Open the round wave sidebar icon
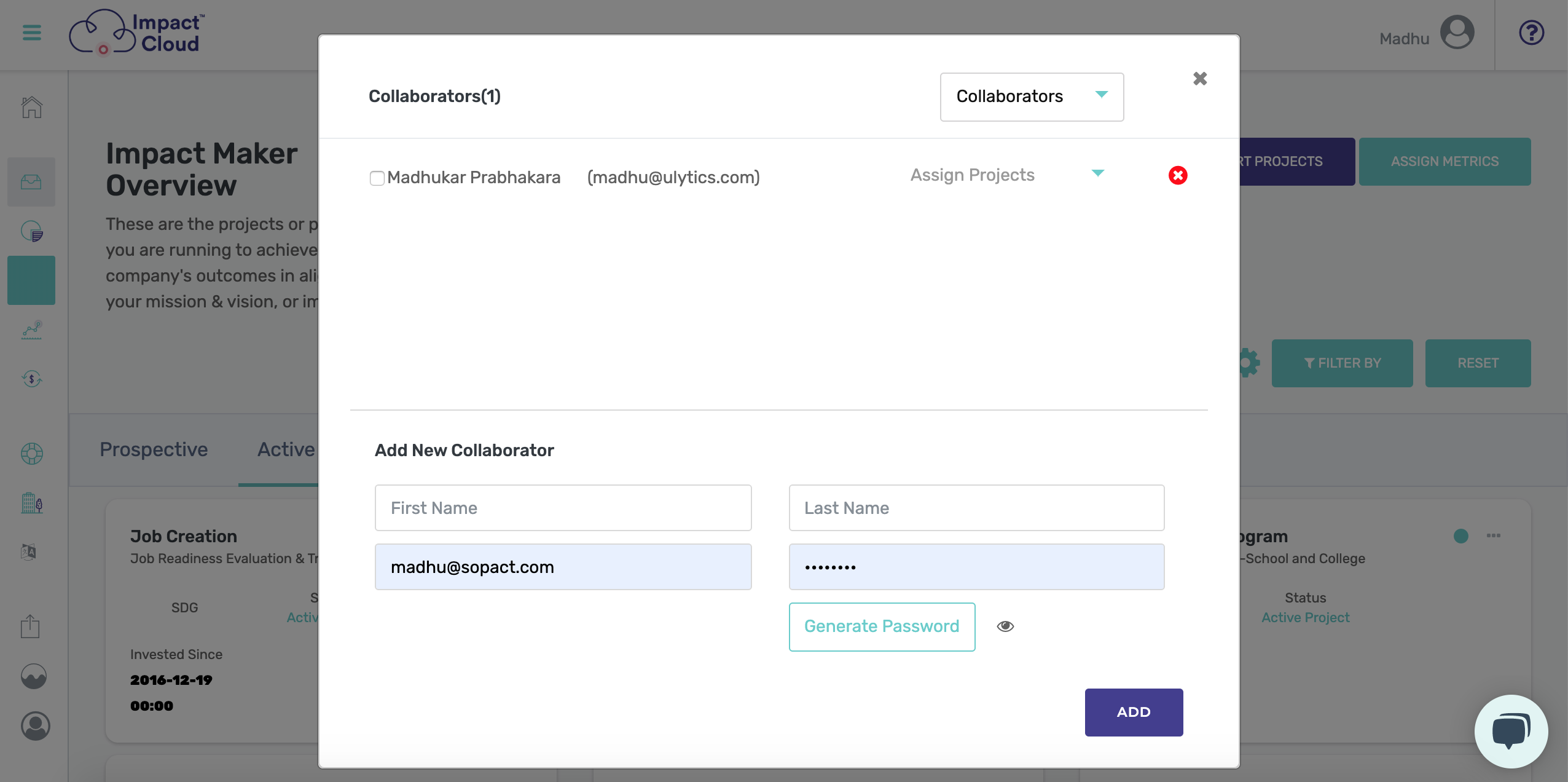The height and width of the screenshot is (782, 1568). click(34, 676)
